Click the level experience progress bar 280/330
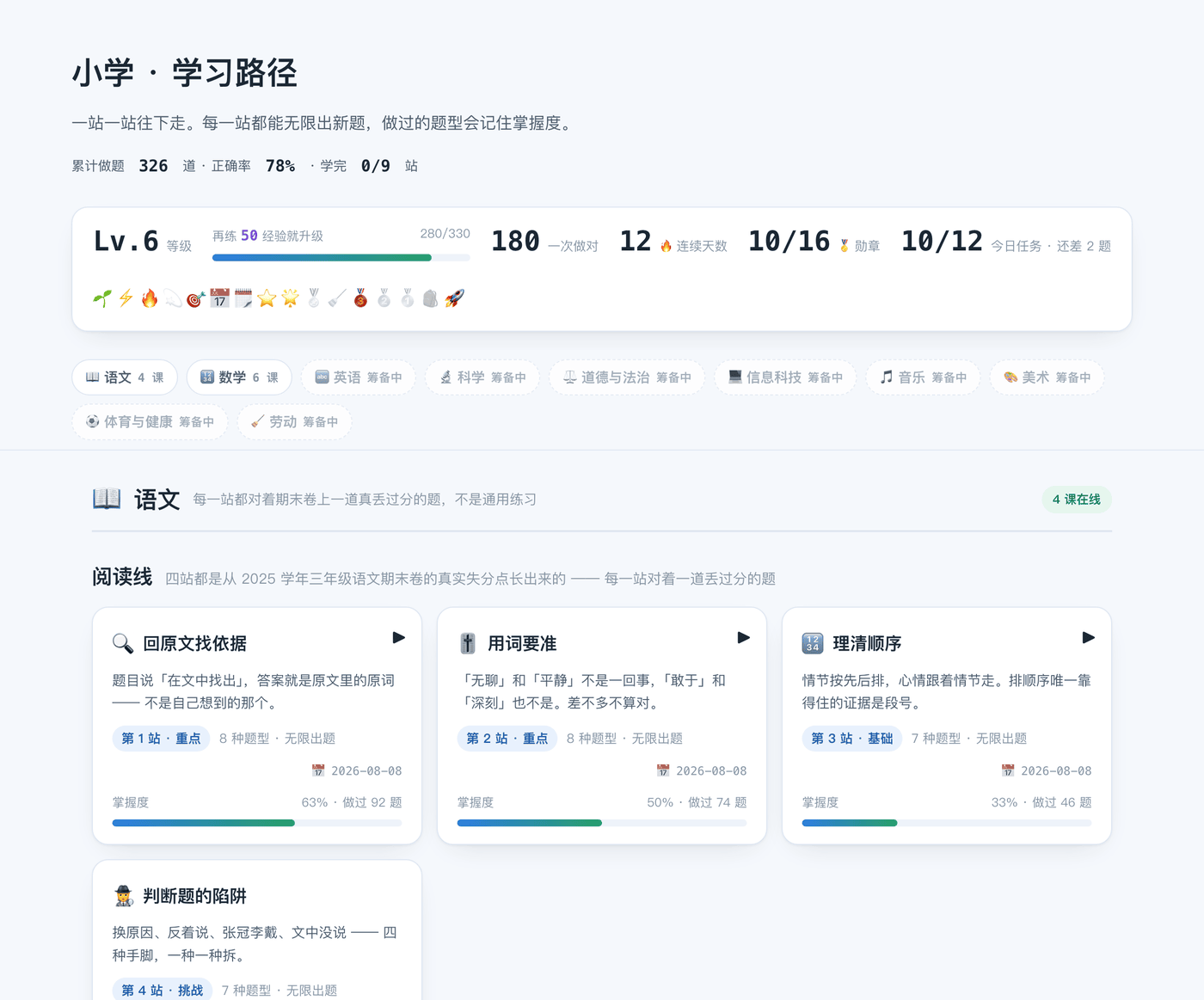 (x=341, y=257)
